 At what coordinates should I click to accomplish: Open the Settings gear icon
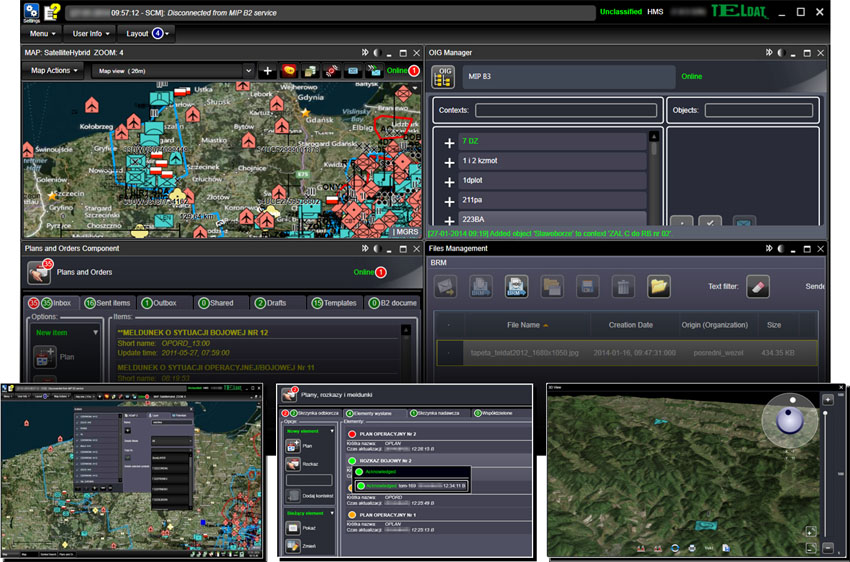pos(31,11)
